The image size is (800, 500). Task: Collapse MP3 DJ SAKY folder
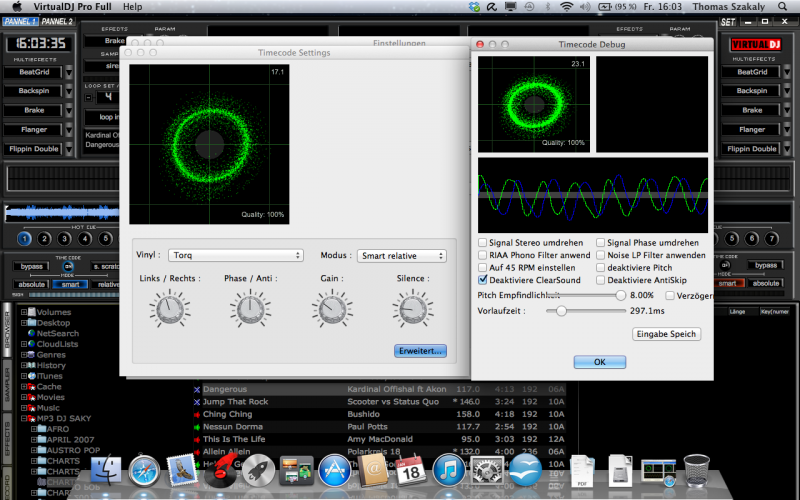23,418
